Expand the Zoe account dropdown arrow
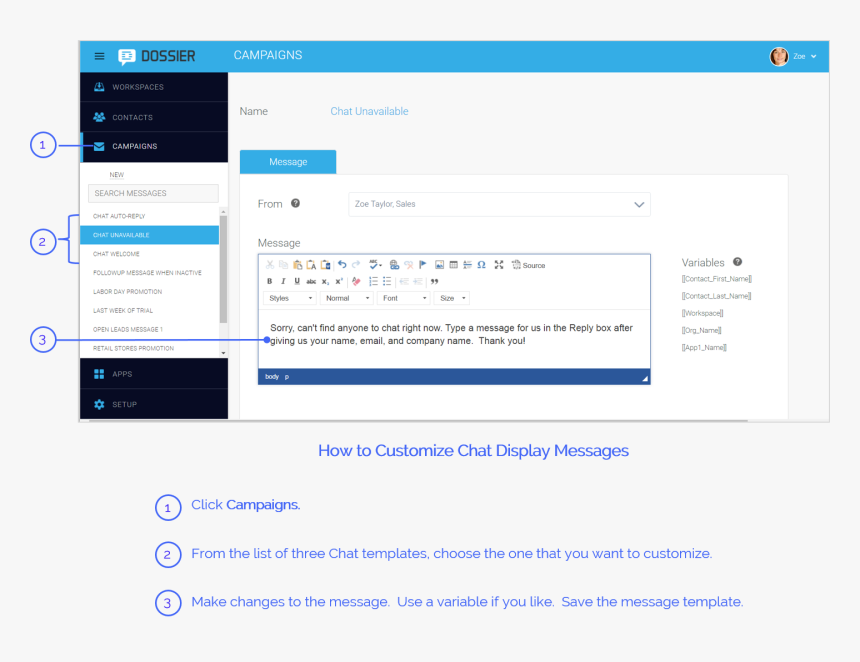Viewport: 860px width, 662px height. [814, 56]
